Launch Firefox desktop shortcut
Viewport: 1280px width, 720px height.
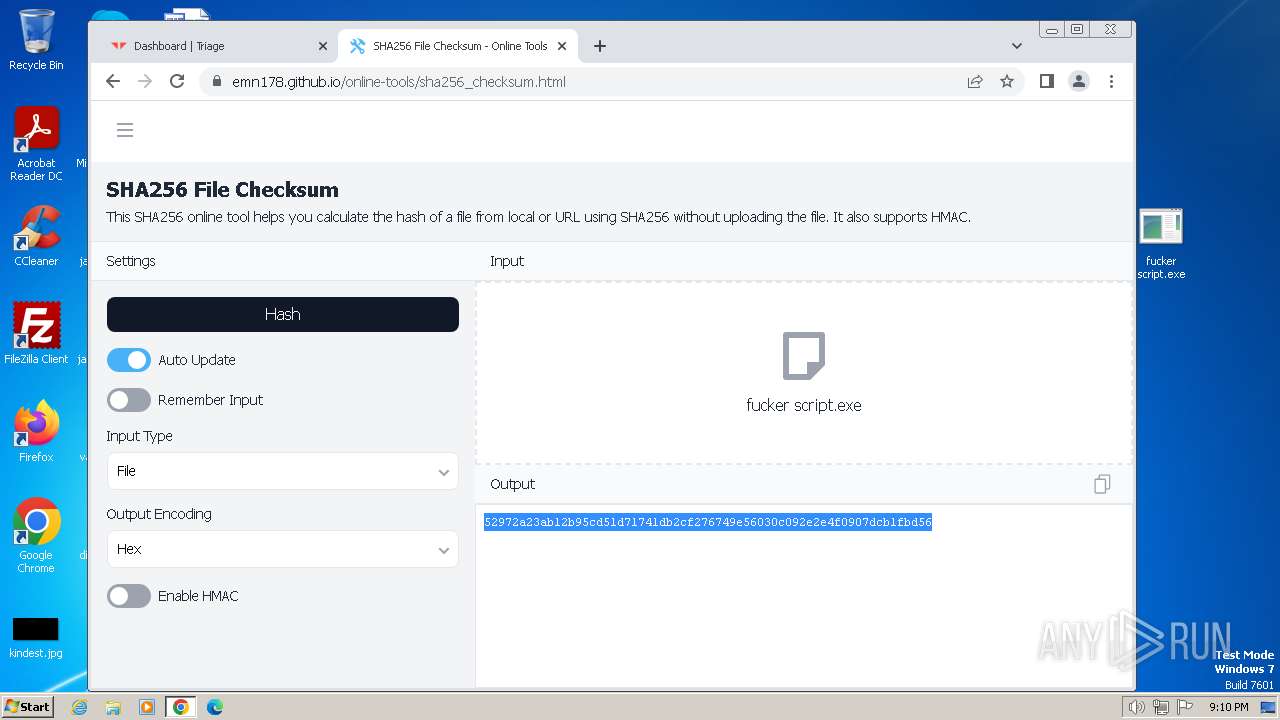click(36, 432)
